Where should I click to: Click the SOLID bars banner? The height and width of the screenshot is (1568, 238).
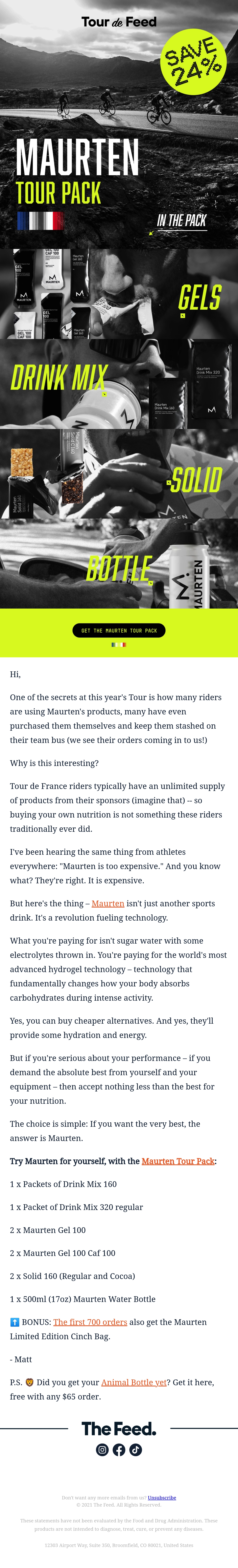pyautogui.click(x=119, y=474)
